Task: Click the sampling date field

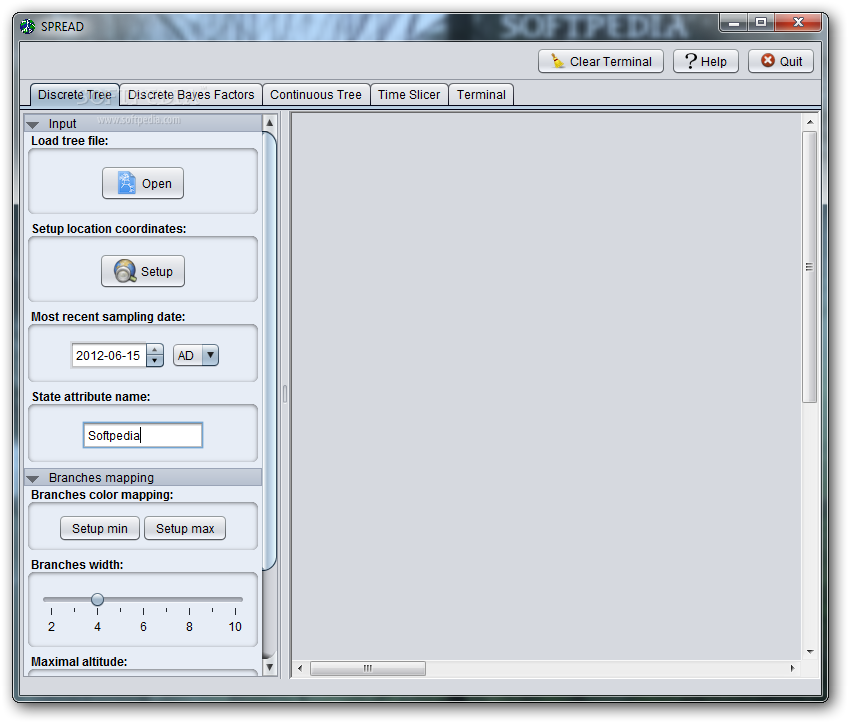Action: point(109,356)
